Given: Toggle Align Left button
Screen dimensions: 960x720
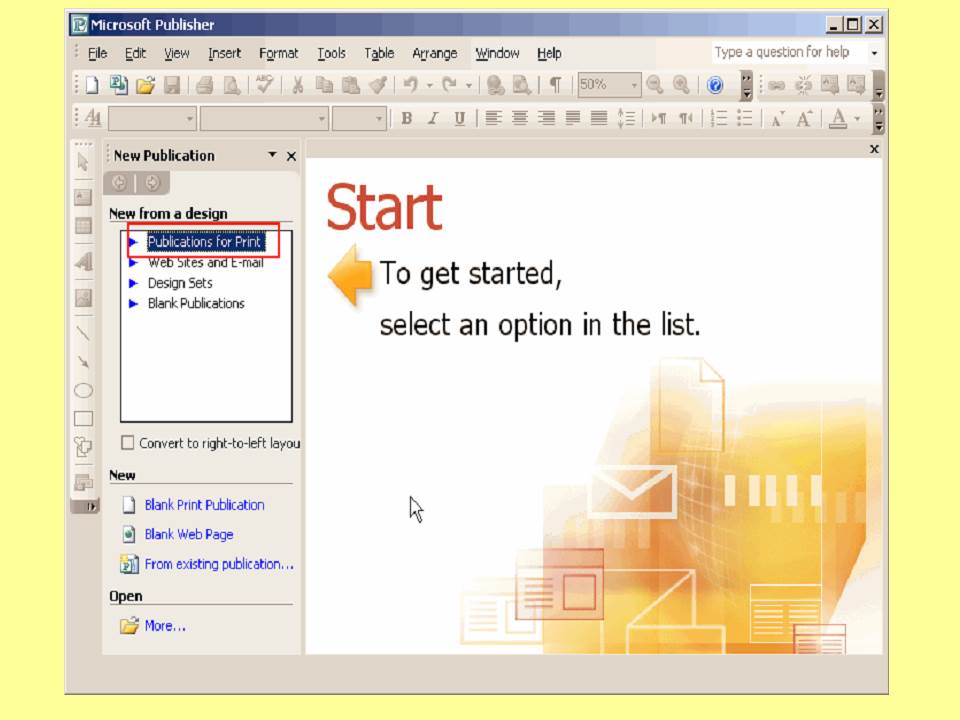Looking at the screenshot, I should 493,118.
